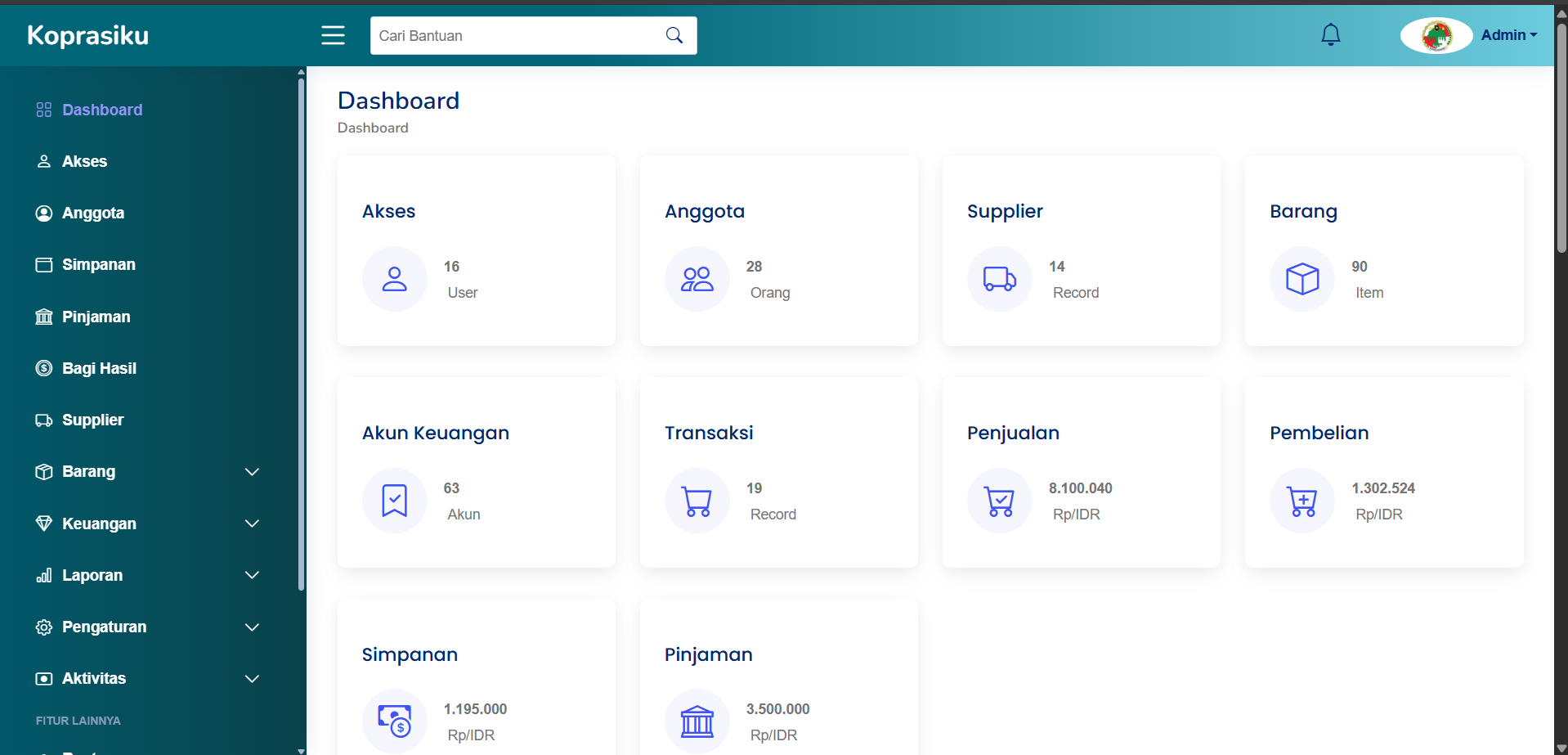Open the Admin user dropdown
The width and height of the screenshot is (1568, 755).
coord(1508,35)
